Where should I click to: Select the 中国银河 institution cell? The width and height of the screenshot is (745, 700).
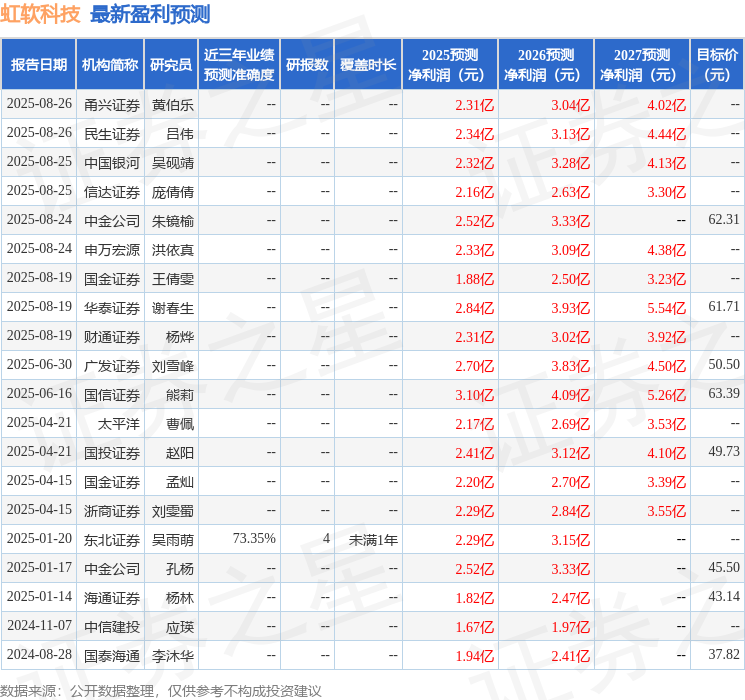tap(112, 163)
